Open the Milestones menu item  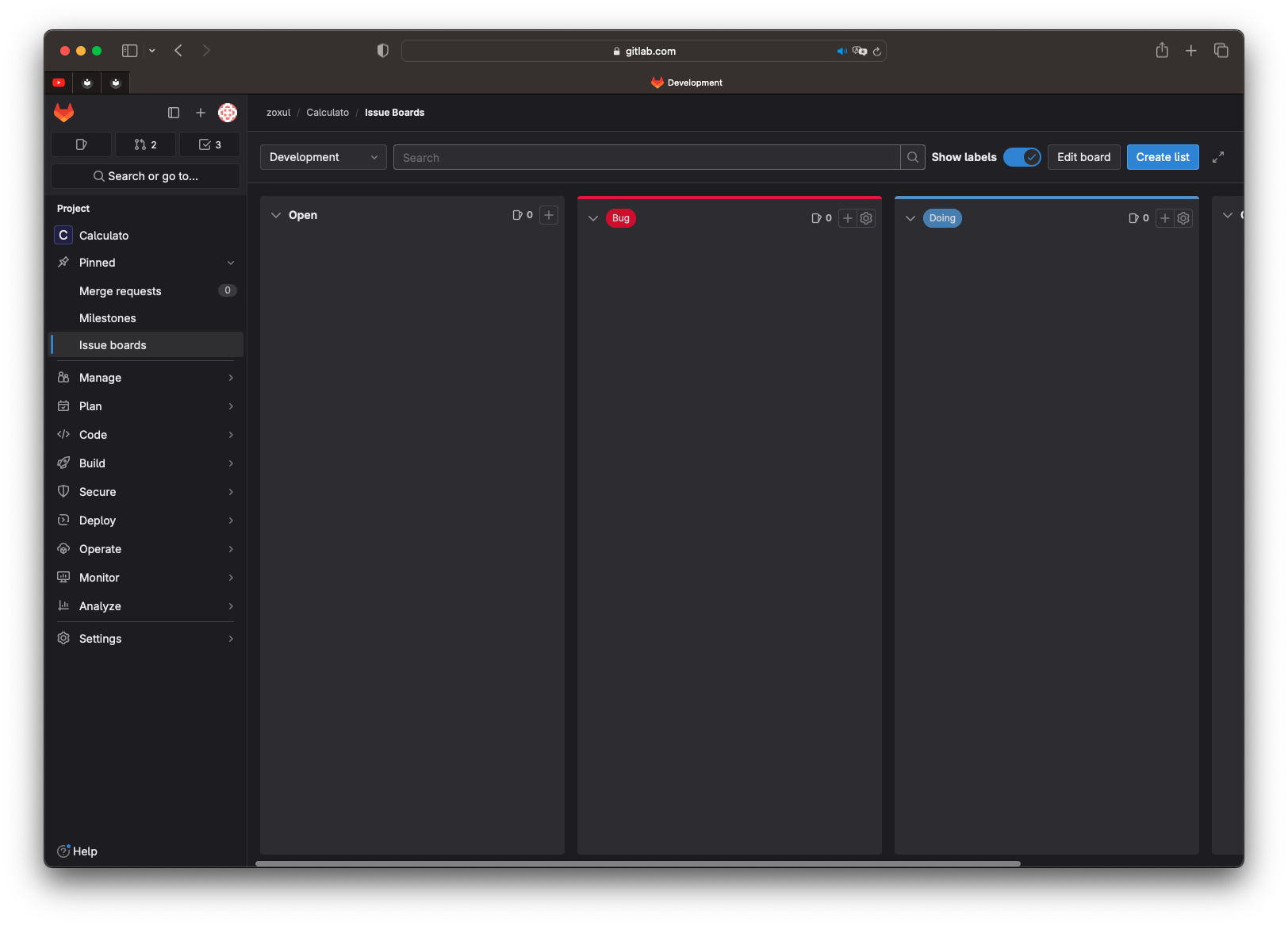pyautogui.click(x=108, y=318)
